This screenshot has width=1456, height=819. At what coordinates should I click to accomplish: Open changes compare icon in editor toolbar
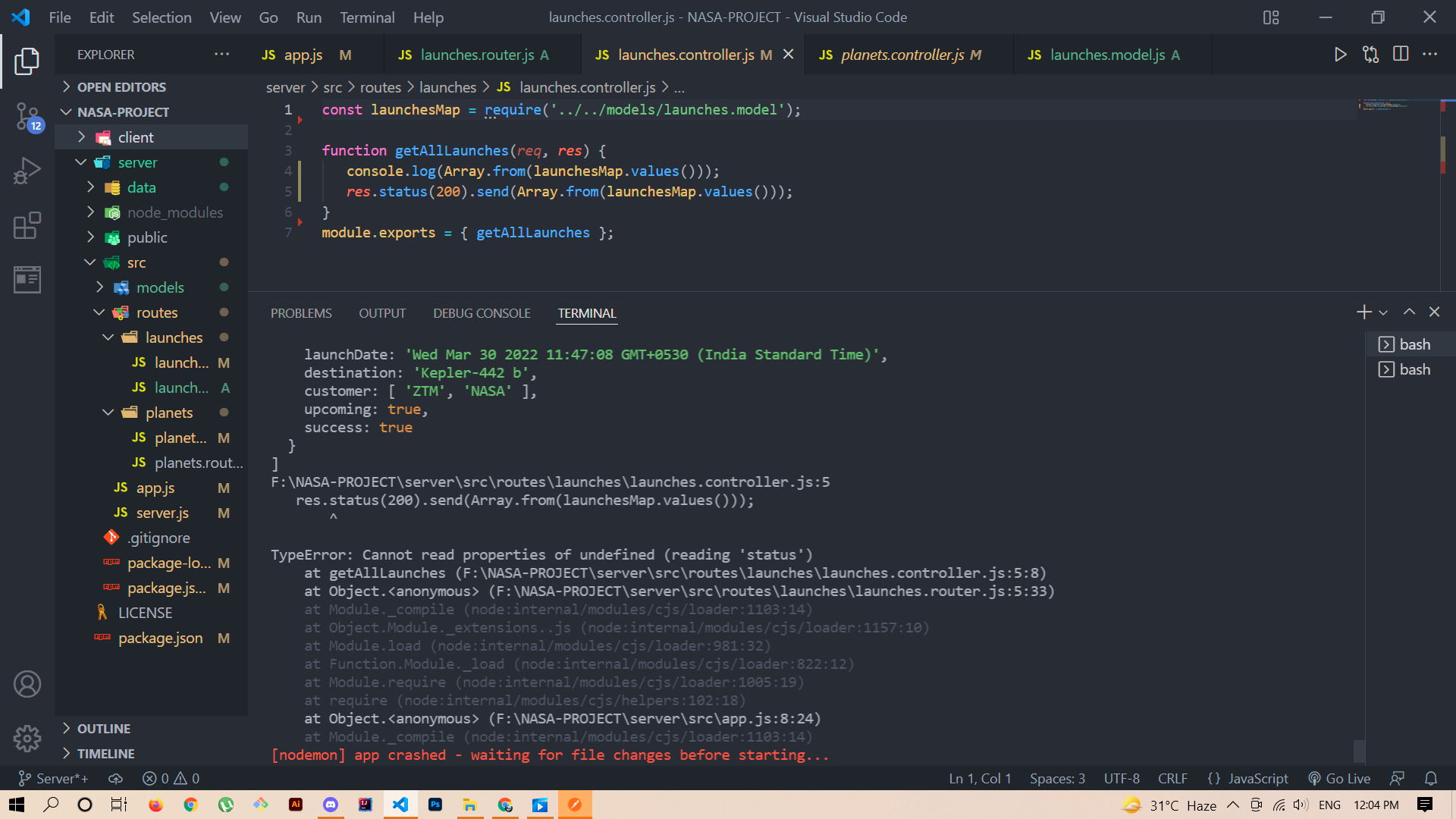pyautogui.click(x=1370, y=55)
